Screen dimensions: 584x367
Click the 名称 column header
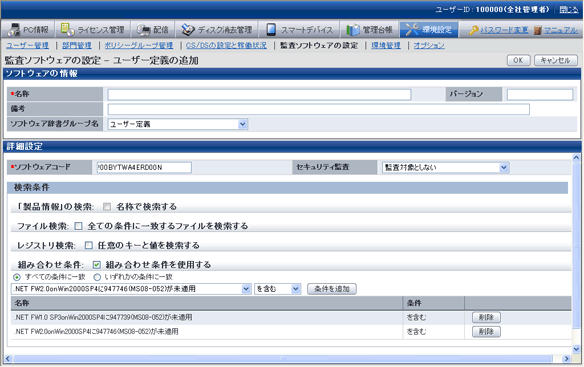click(207, 303)
